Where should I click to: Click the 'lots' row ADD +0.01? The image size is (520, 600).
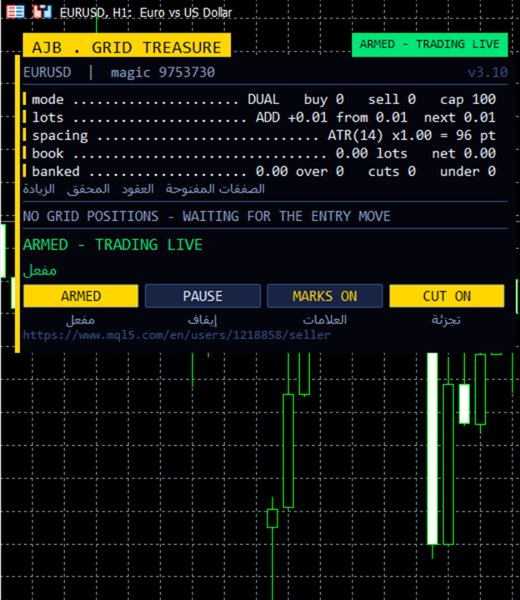coord(259,117)
